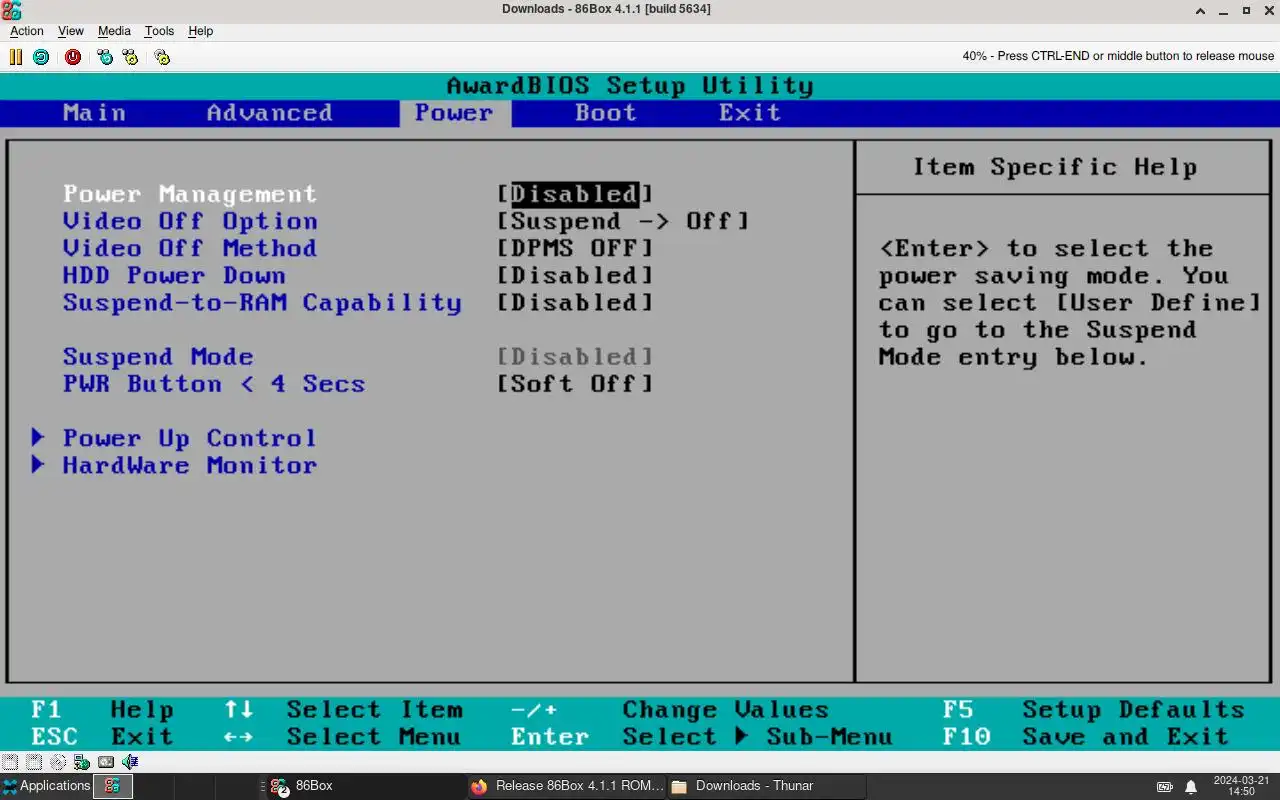
Task: Click the CD-ROM disc status bar icon
Action: point(58,762)
